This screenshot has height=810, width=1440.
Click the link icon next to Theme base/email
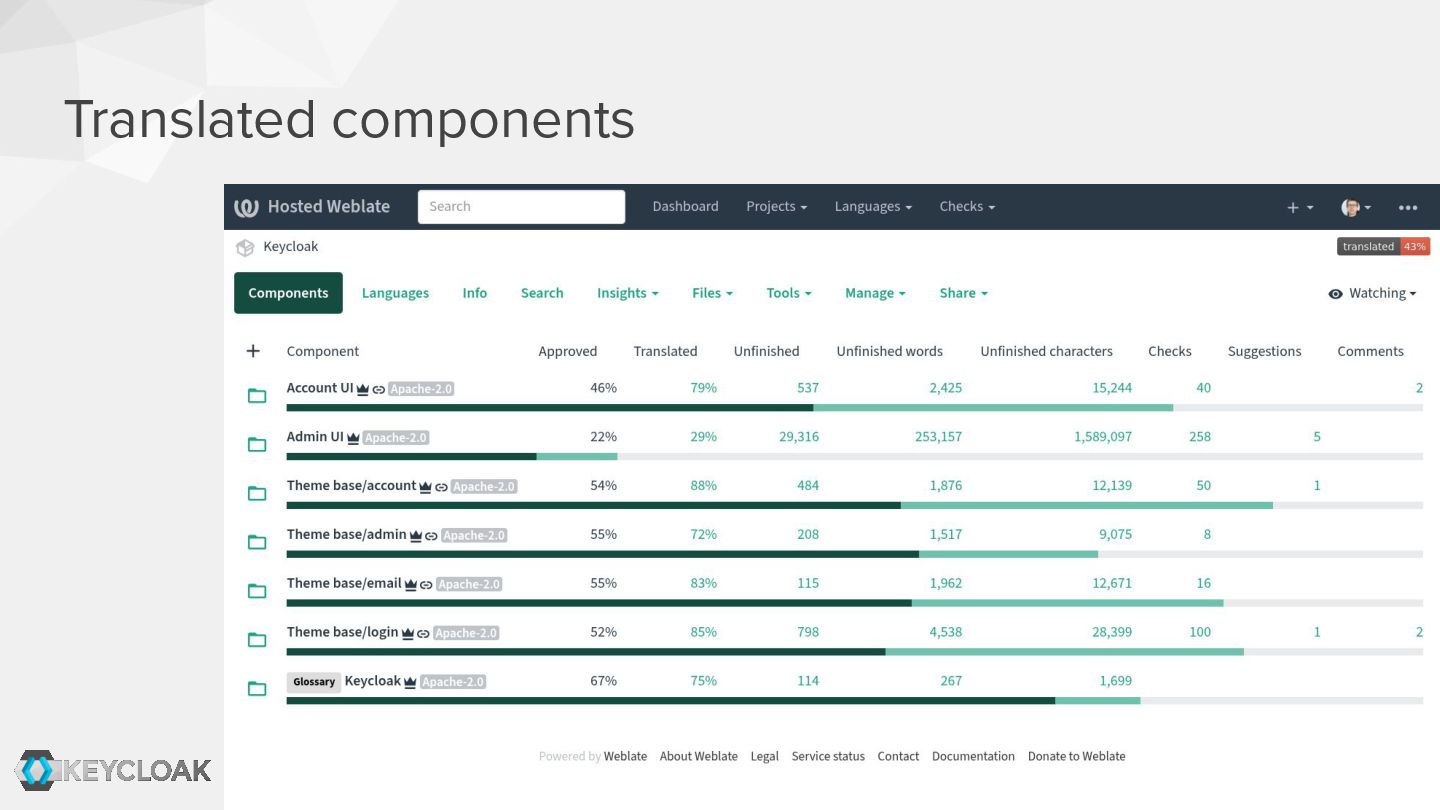(426, 585)
